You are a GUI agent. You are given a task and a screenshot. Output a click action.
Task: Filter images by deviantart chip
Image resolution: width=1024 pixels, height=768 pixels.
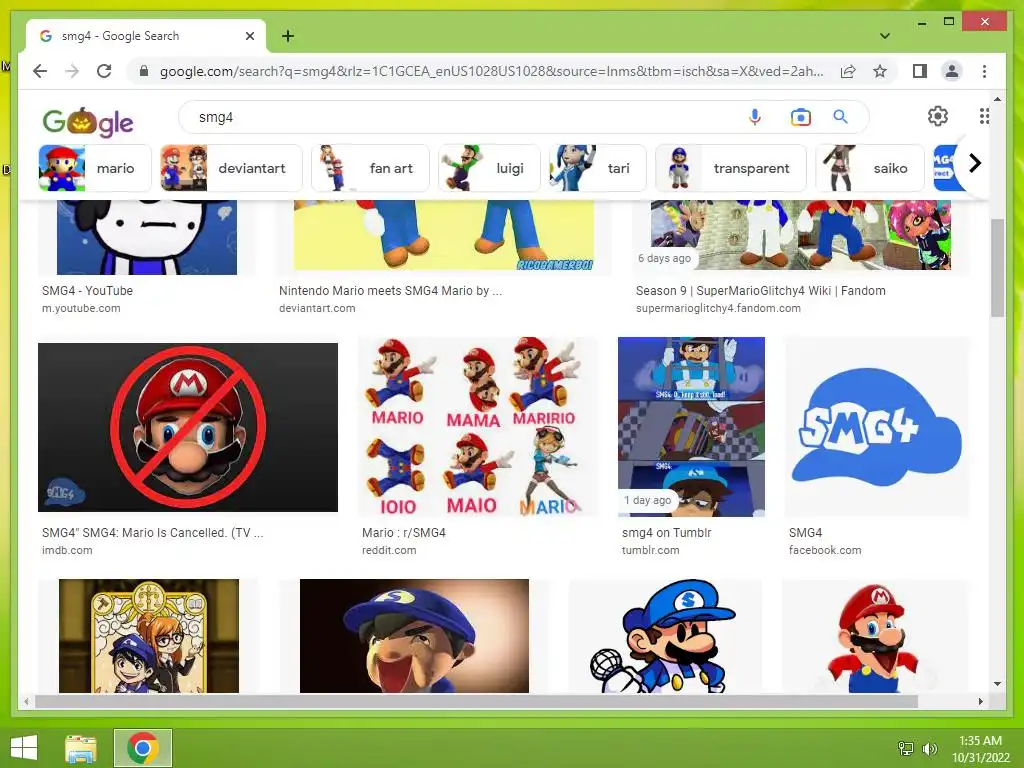(x=231, y=168)
